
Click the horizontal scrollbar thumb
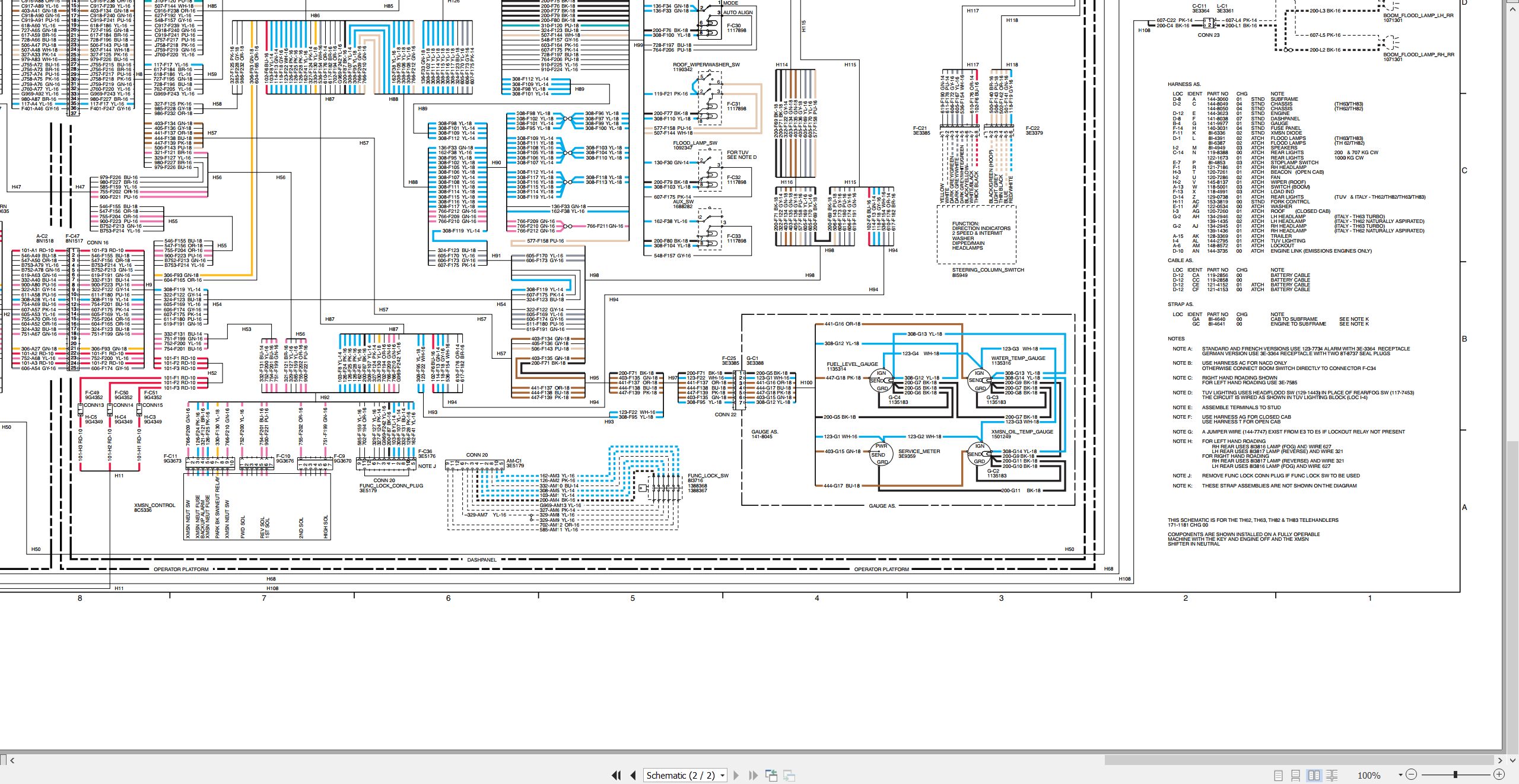pos(1299,760)
